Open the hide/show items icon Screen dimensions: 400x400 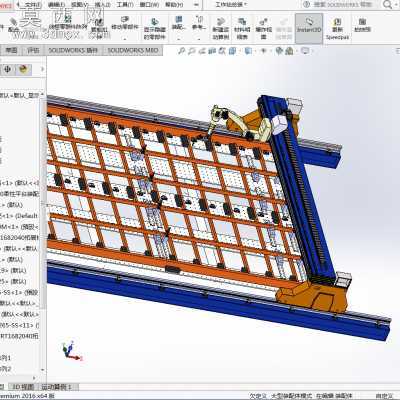pos(263,51)
